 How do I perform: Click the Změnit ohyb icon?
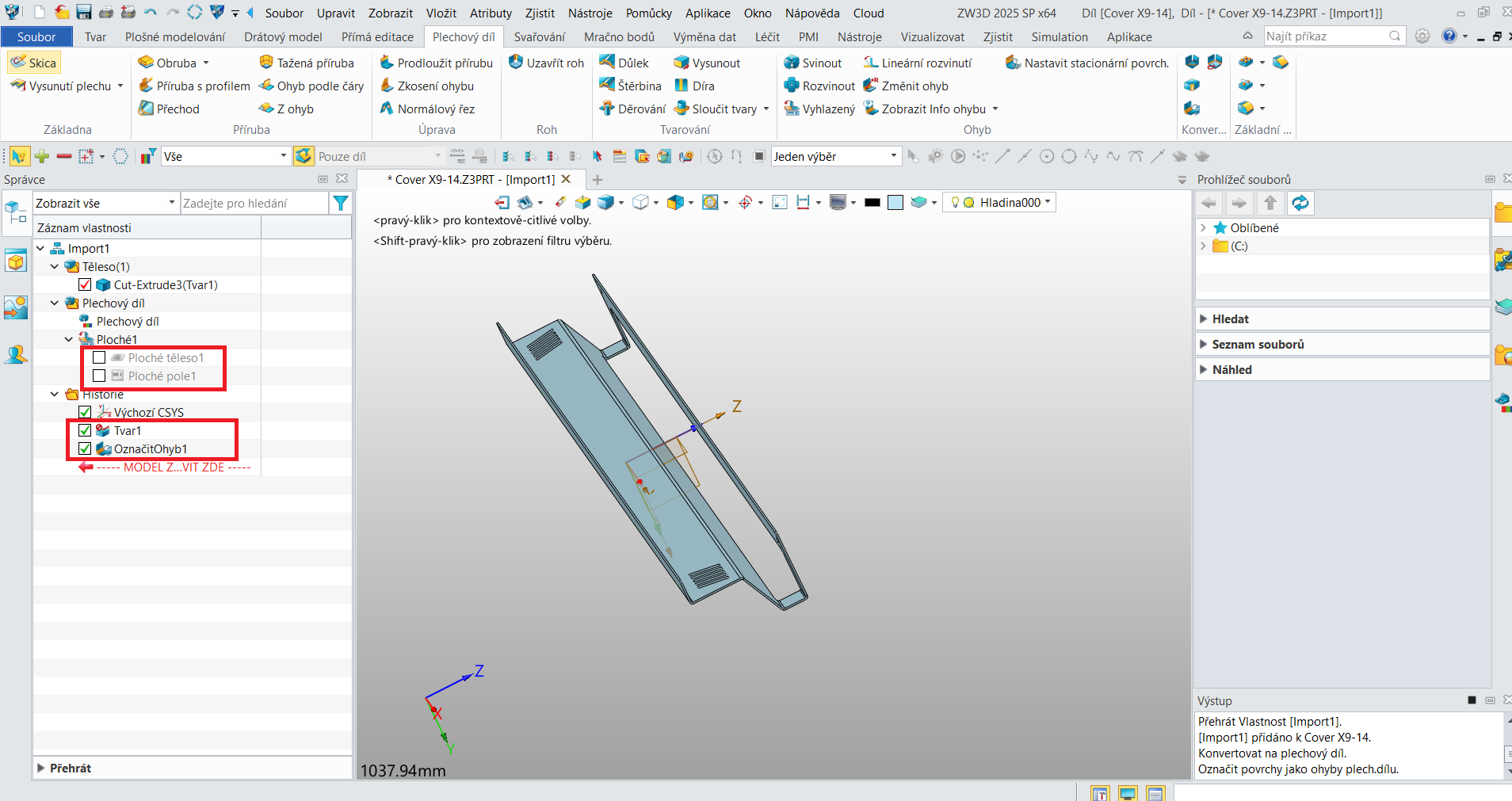click(871, 86)
